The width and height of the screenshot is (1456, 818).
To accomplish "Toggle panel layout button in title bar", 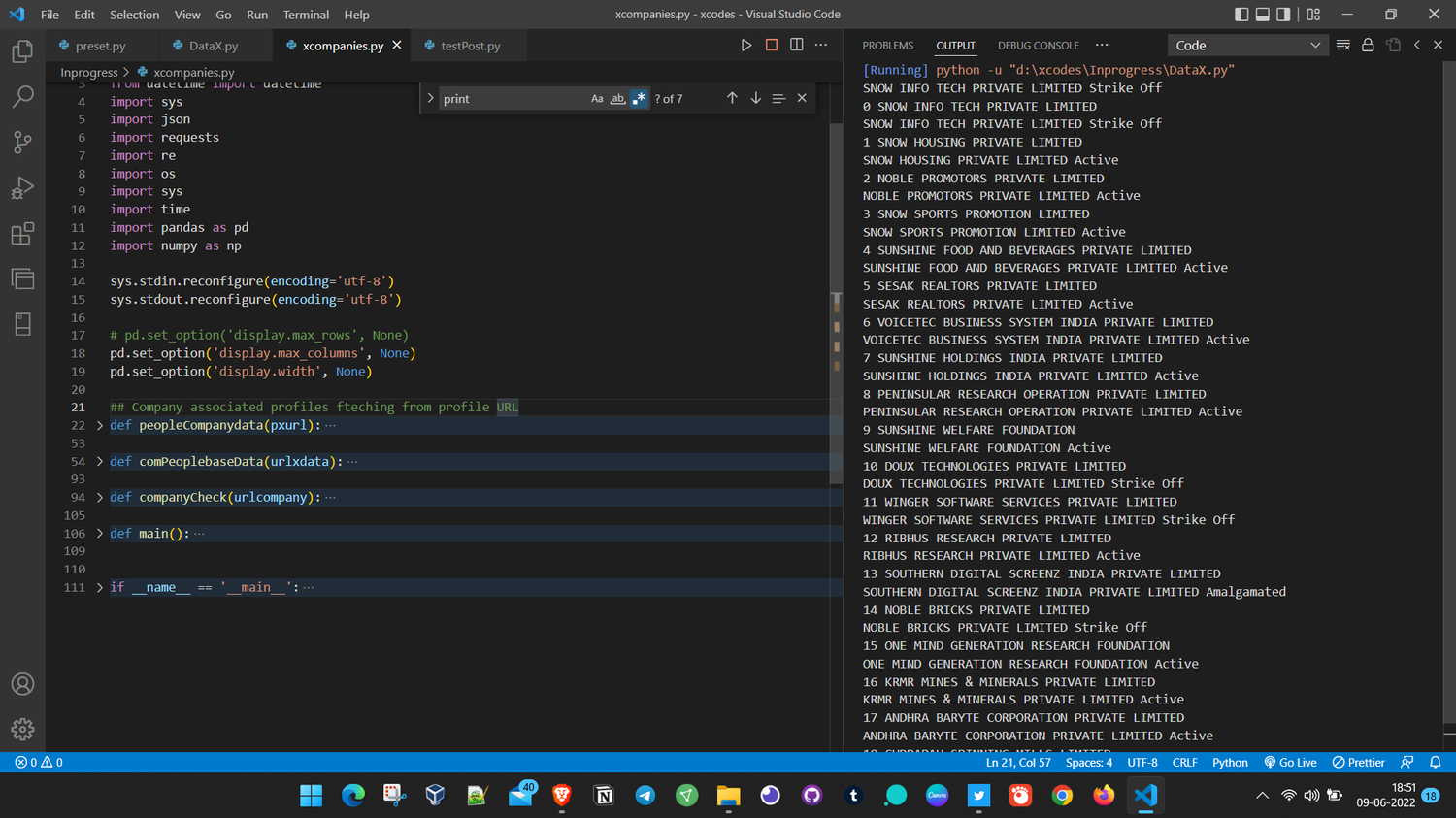I will [x=1263, y=15].
